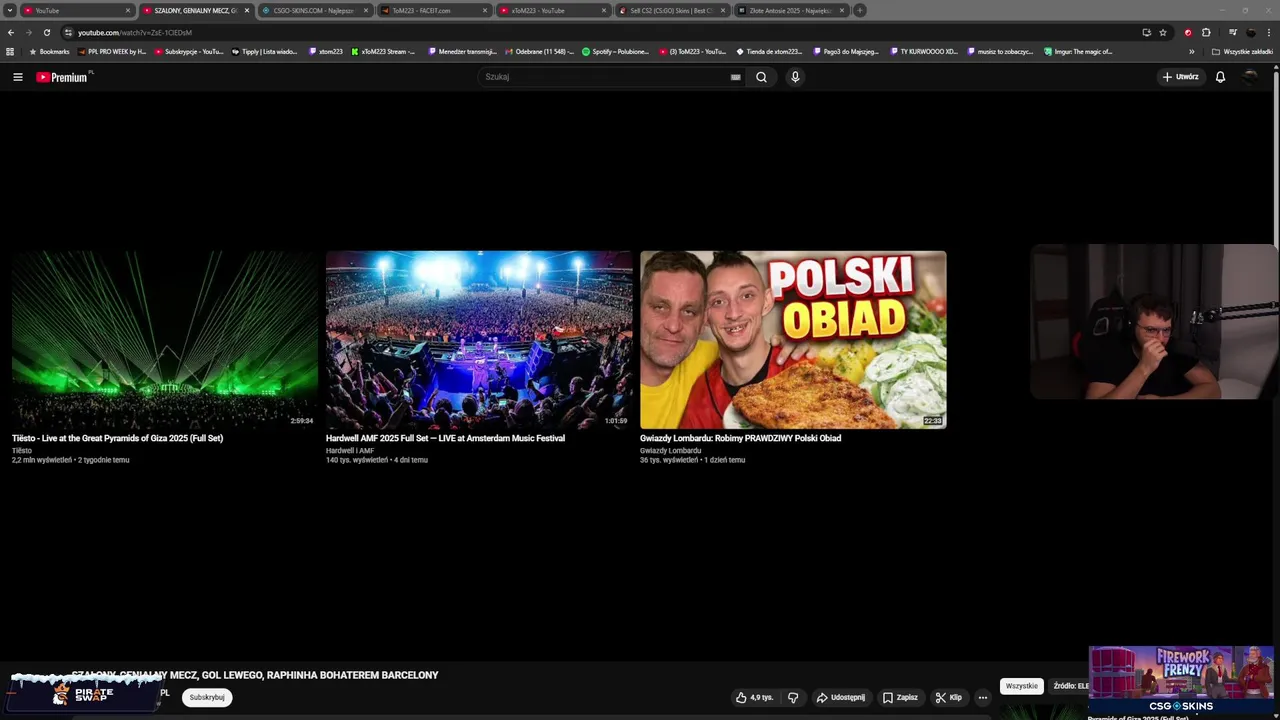Image resolution: width=1280 pixels, height=720 pixels.
Task: Like the video with thumbs up
Action: pyautogui.click(x=755, y=697)
